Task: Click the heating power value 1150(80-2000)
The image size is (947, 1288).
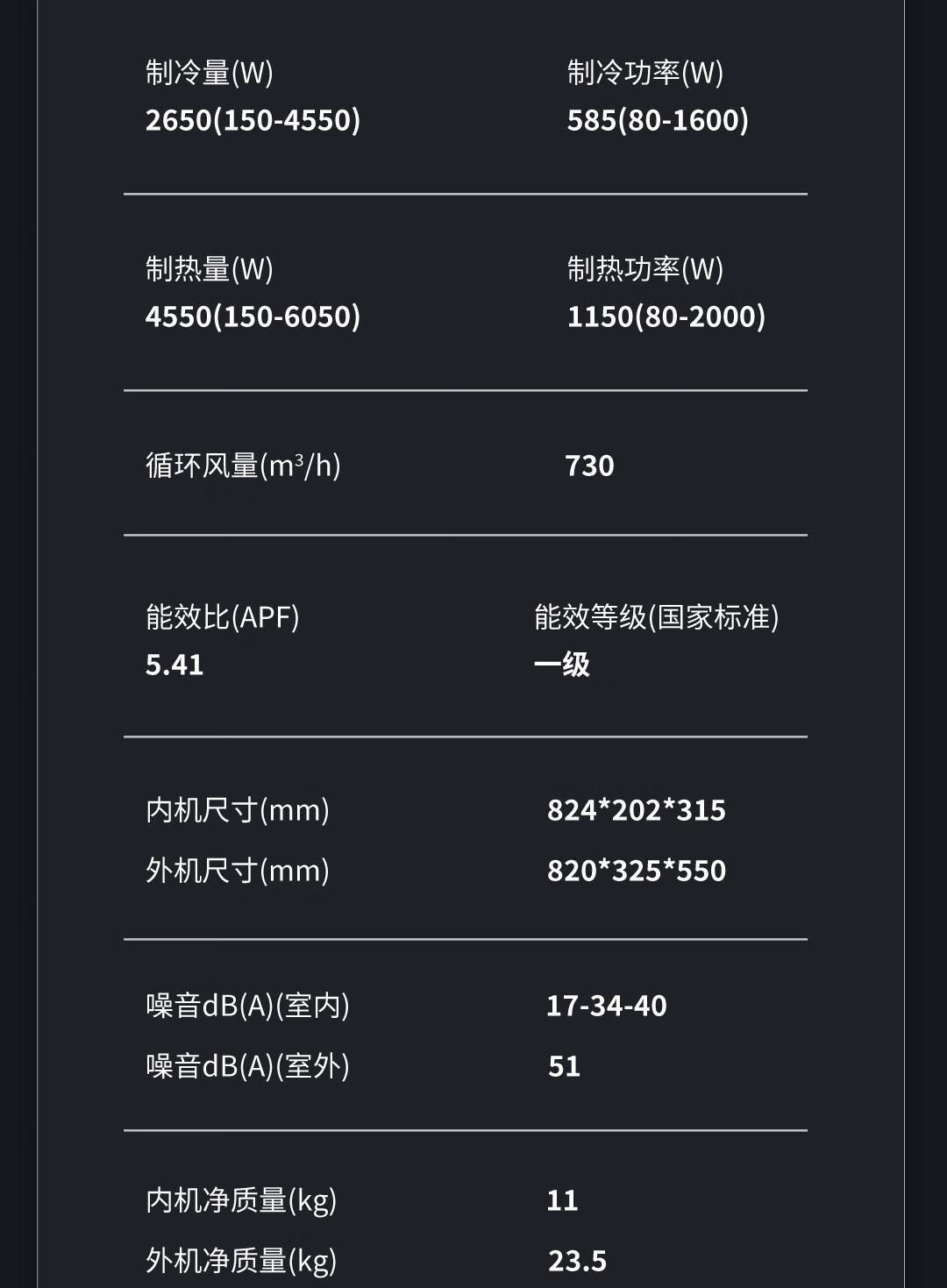Action: pos(666,317)
